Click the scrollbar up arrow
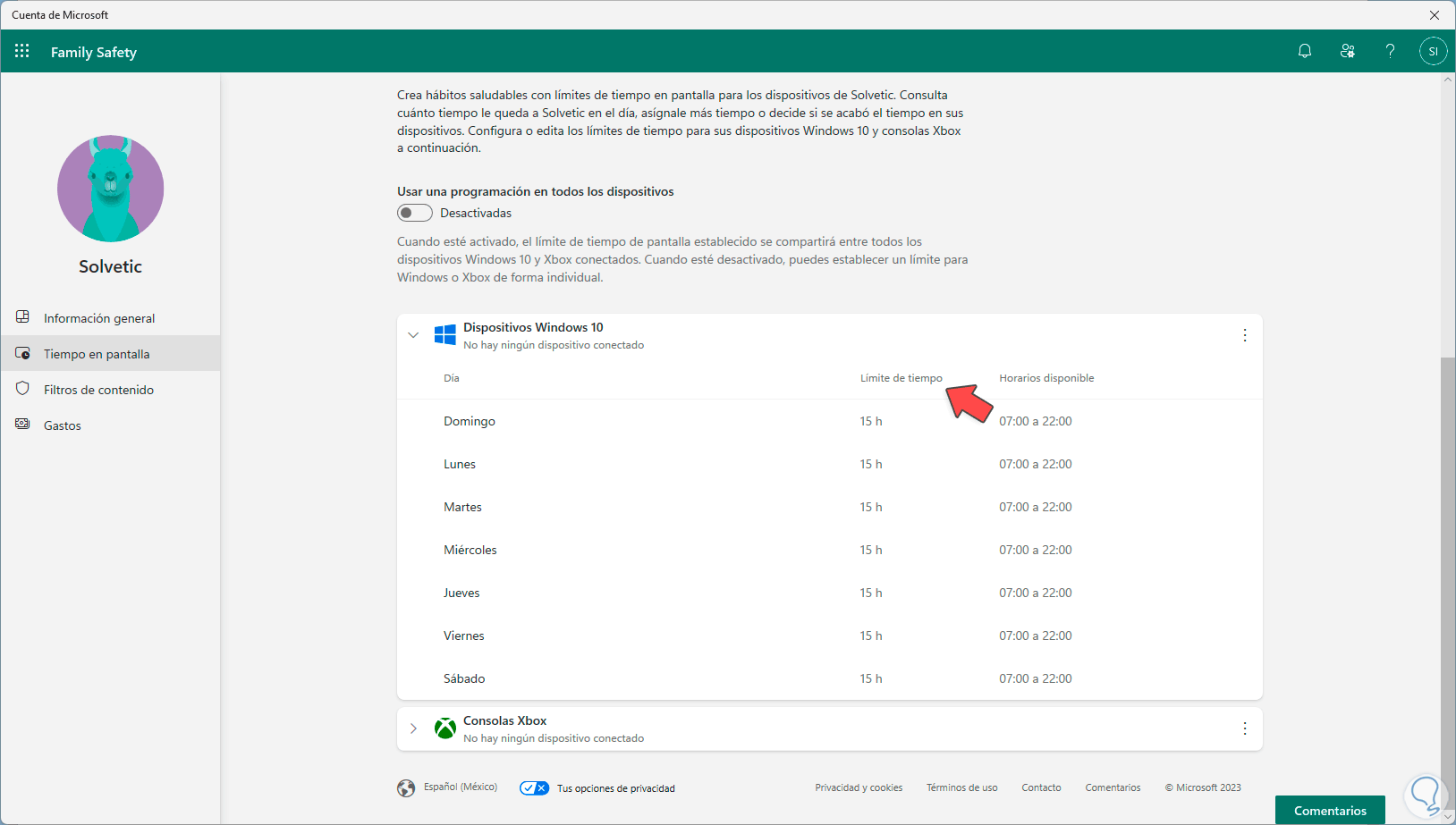 [1448, 80]
